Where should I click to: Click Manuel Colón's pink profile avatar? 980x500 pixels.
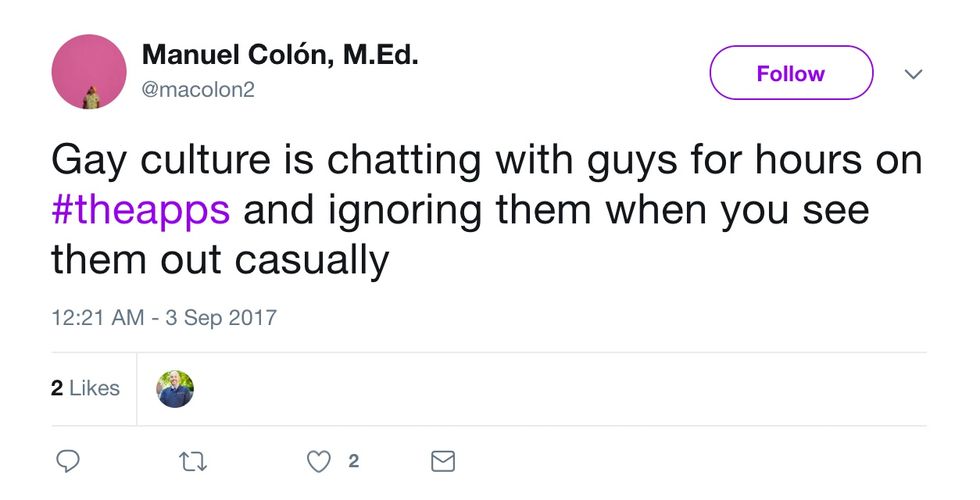click(x=89, y=72)
